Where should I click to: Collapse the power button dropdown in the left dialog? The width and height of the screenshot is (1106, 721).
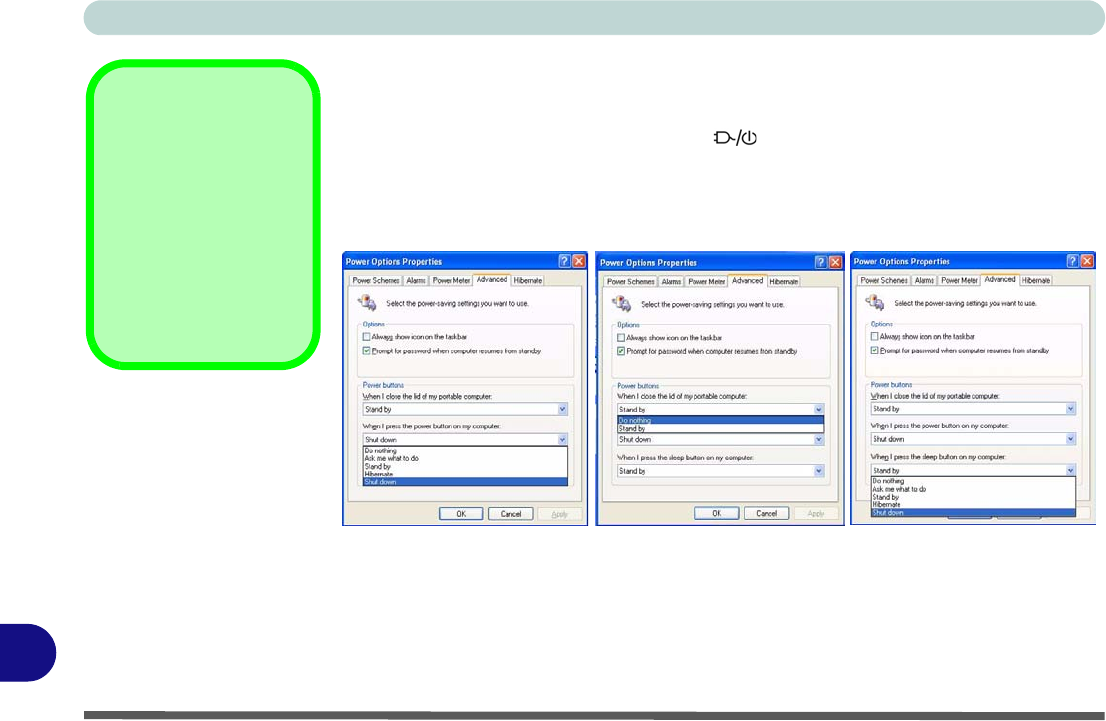[x=562, y=440]
